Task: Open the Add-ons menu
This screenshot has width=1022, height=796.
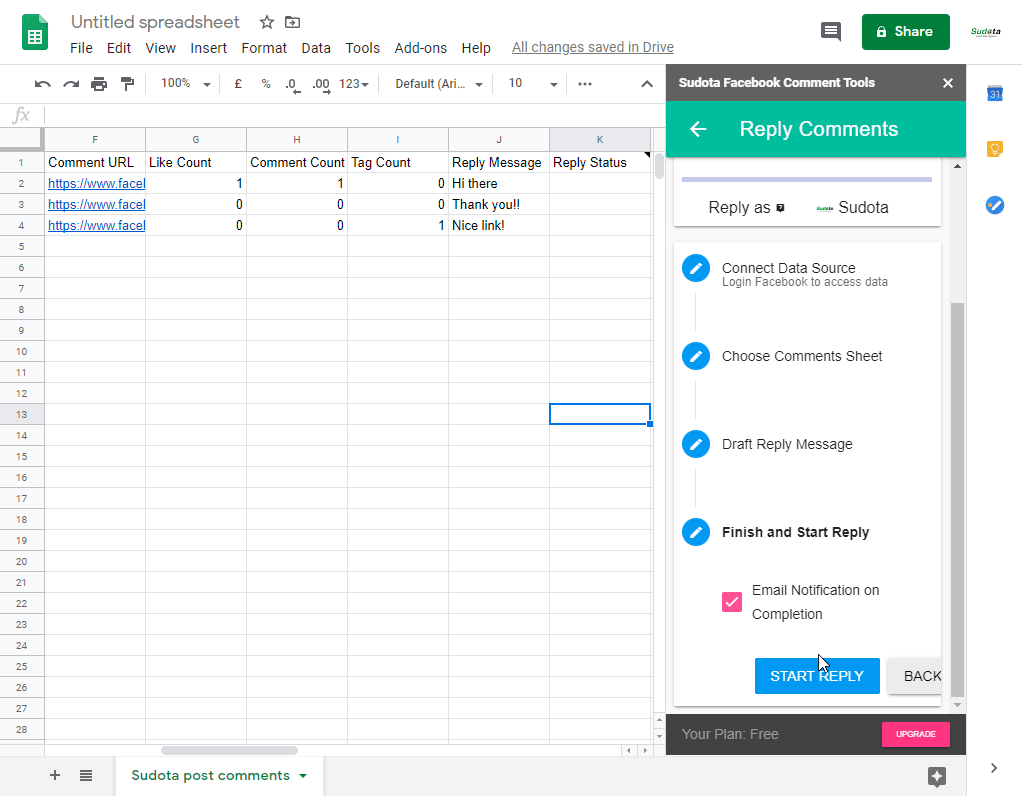Action: pos(420,48)
